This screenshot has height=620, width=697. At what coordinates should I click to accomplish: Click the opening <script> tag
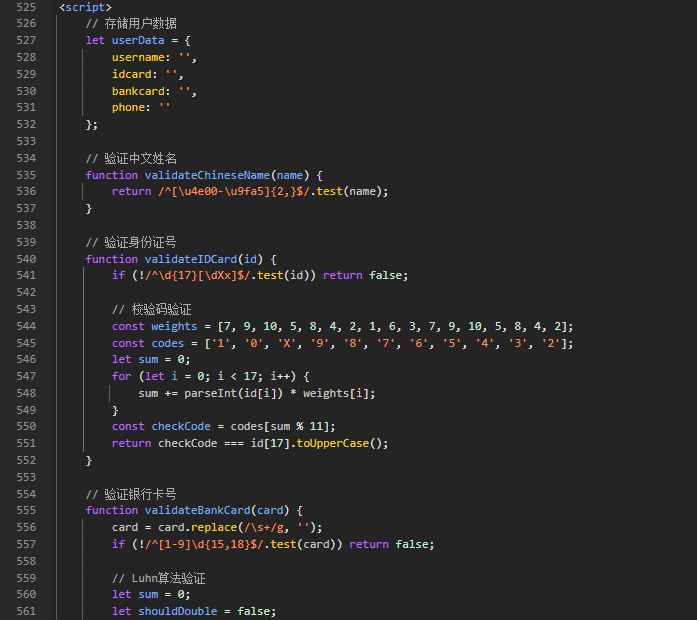pos(85,7)
